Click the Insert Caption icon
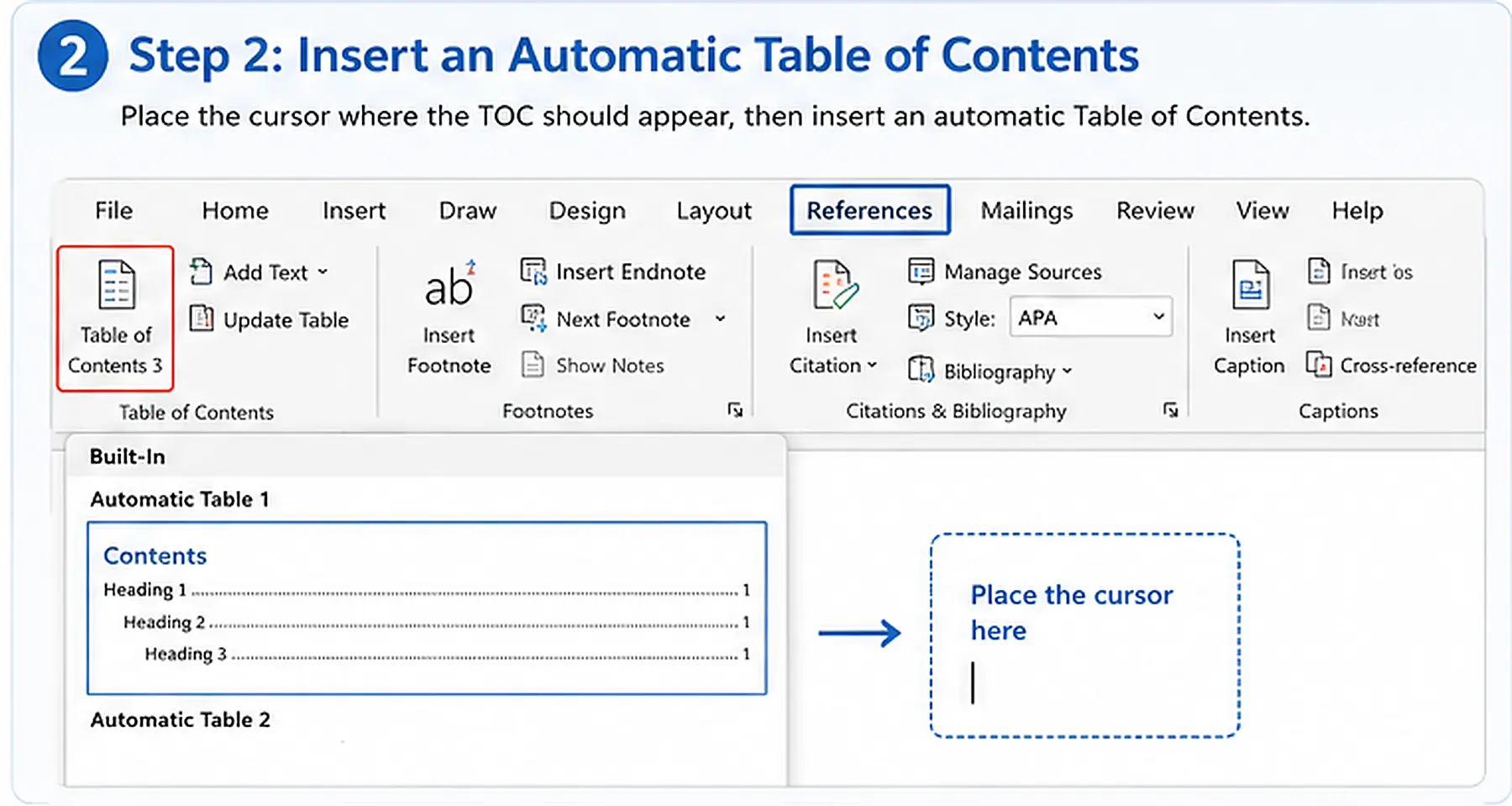1512x806 pixels. tap(1250, 284)
